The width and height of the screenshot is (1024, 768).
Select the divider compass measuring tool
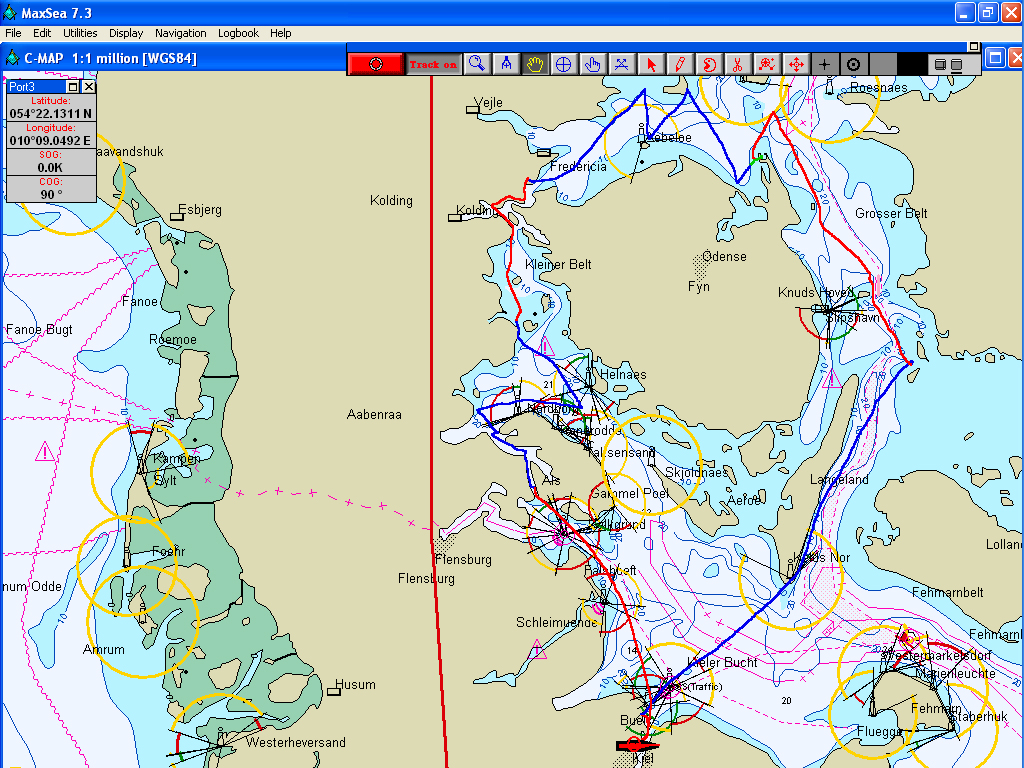(506, 64)
